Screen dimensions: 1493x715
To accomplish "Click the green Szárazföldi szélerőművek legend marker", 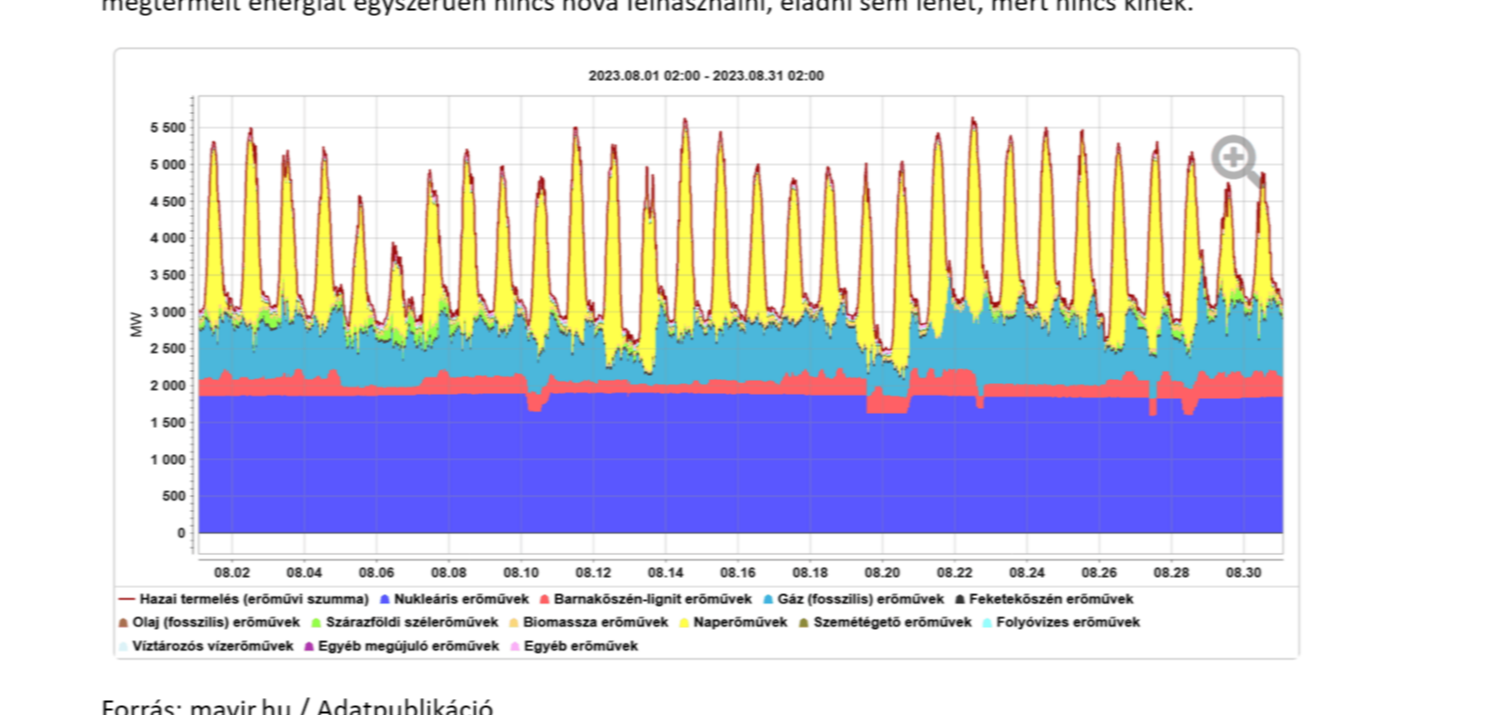I will click(316, 623).
